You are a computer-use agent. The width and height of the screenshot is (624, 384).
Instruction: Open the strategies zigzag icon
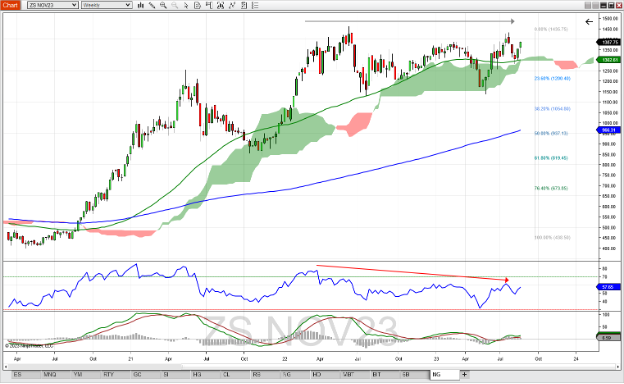click(x=232, y=5)
